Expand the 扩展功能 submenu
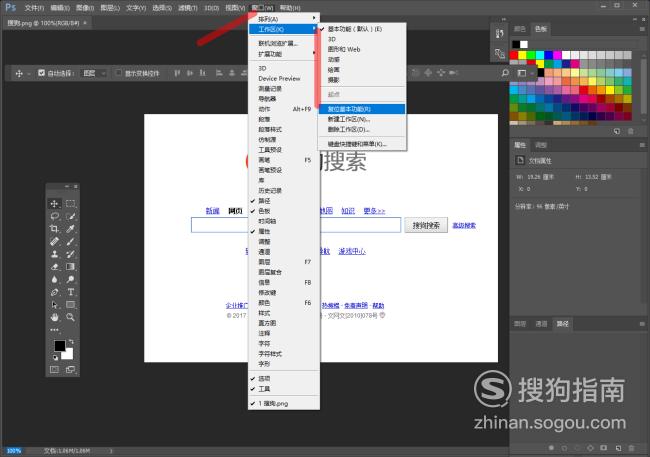650x457 pixels. pyautogui.click(x=284, y=54)
